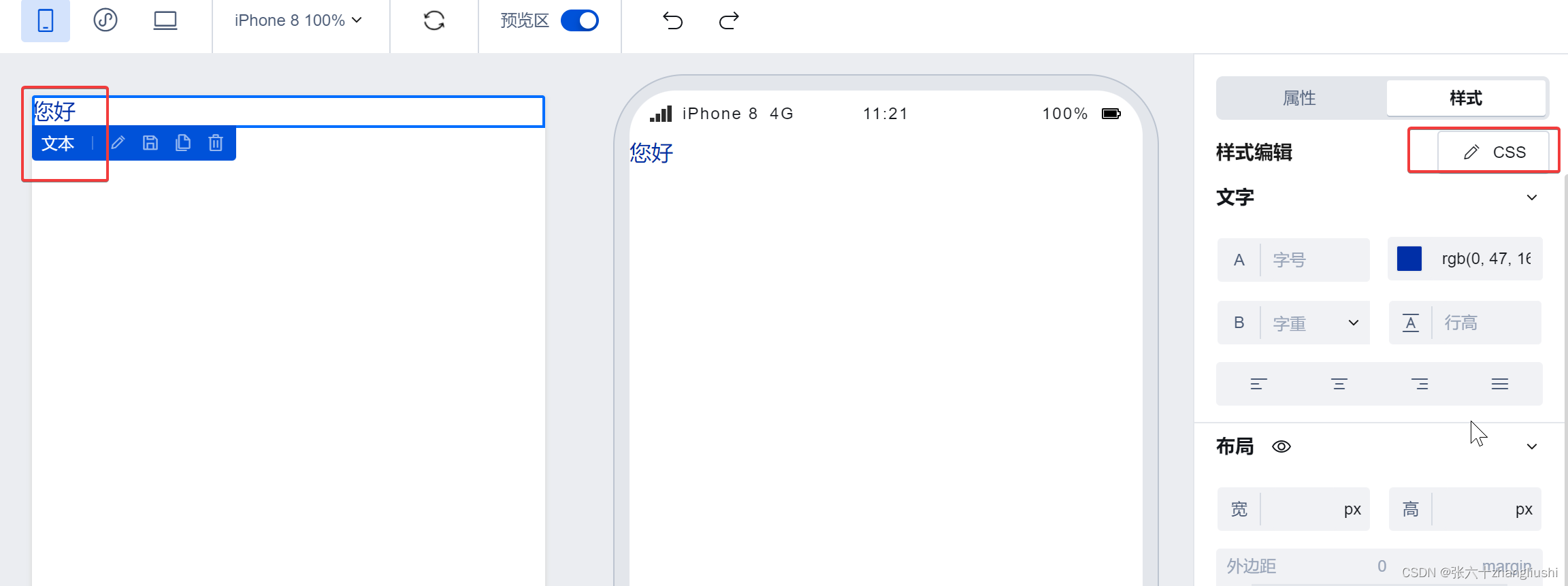Select the mini program view icon
This screenshot has height=586, width=1568.
(x=105, y=20)
